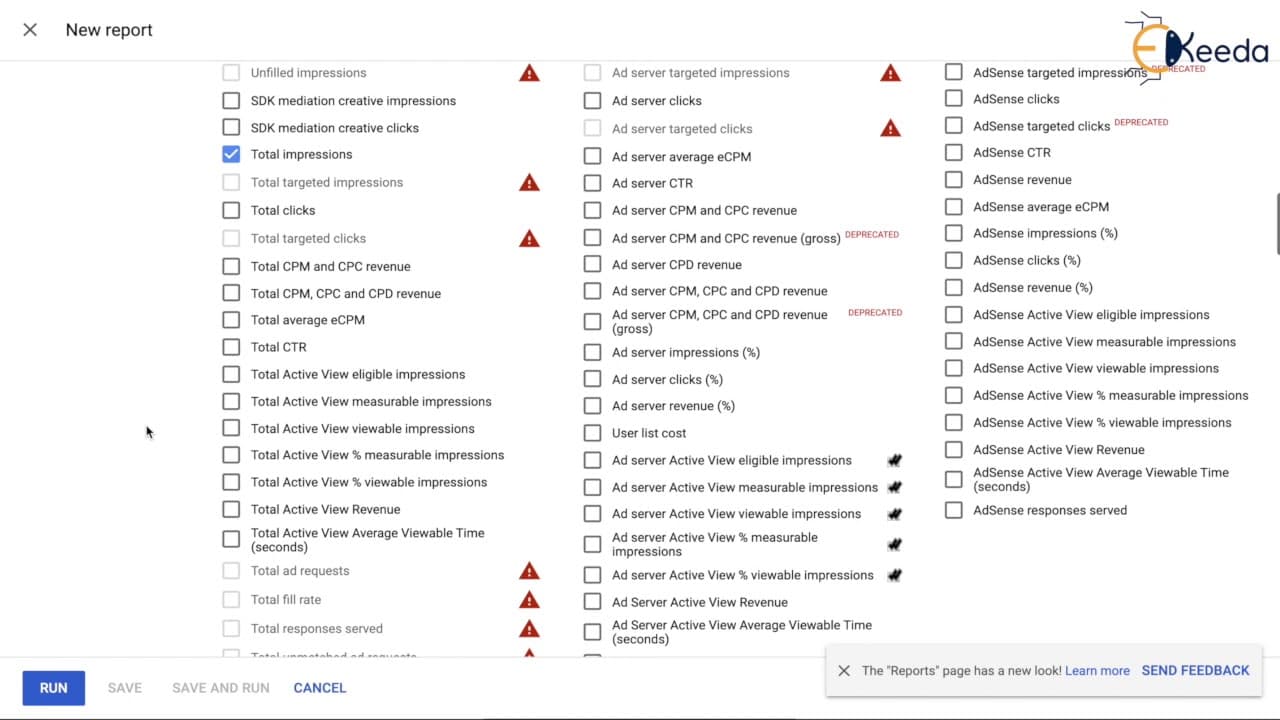The height and width of the screenshot is (720, 1280).
Task: Enable the Total clicks checkbox
Action: point(231,210)
